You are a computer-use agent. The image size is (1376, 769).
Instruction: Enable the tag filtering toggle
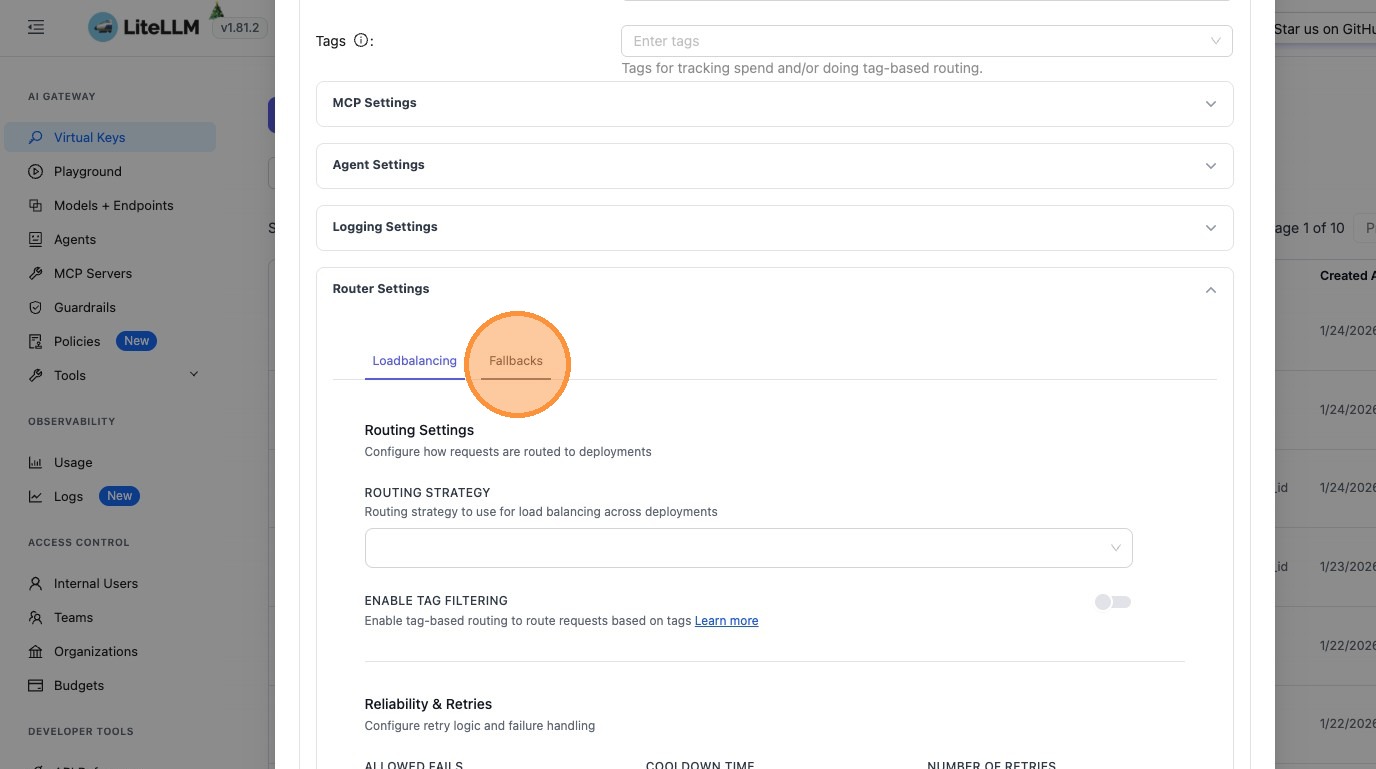(1112, 602)
